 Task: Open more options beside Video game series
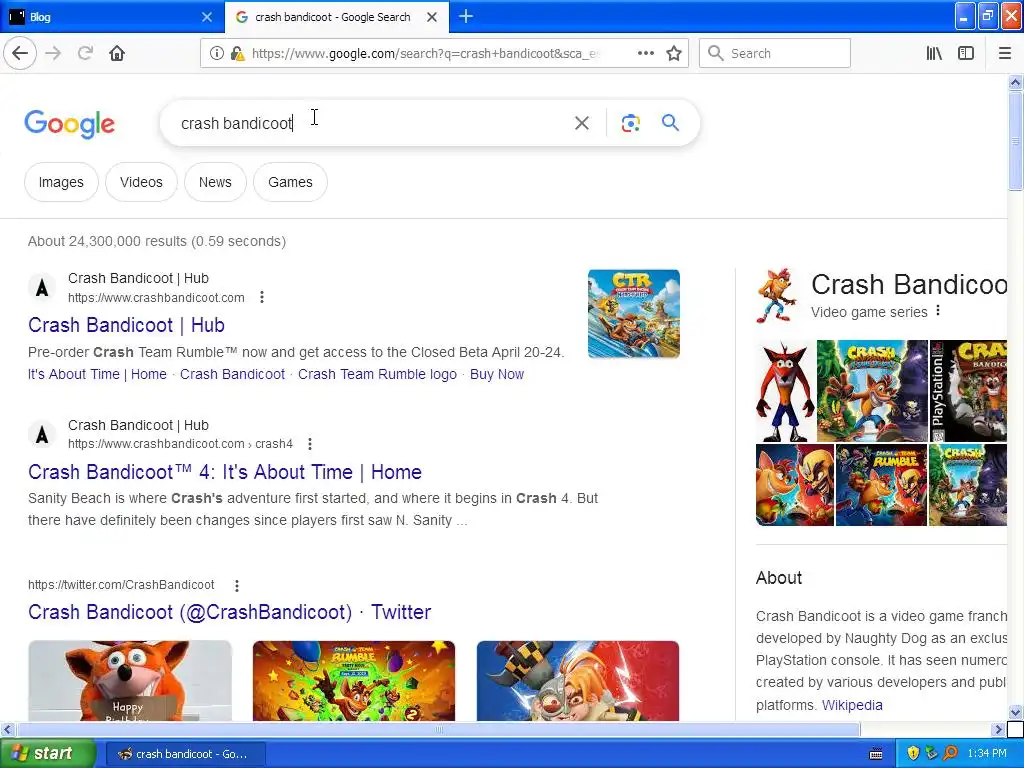pos(938,310)
